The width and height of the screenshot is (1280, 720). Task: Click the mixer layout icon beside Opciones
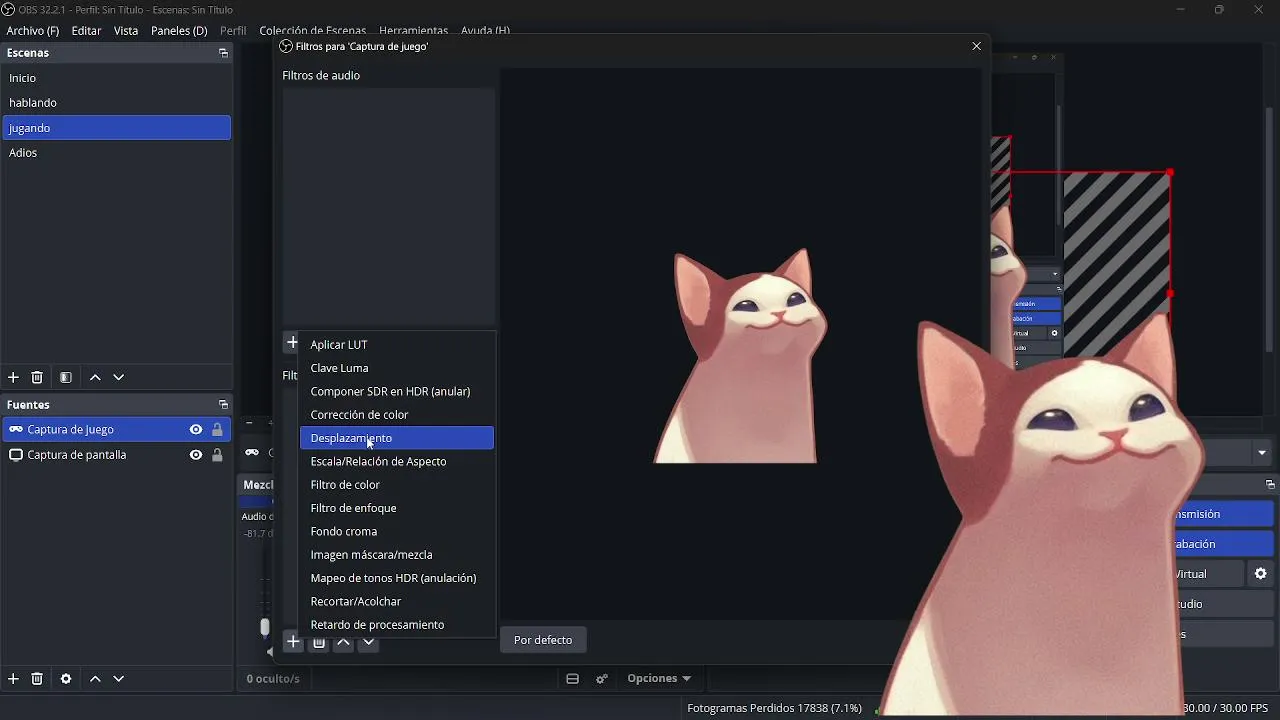[573, 679]
